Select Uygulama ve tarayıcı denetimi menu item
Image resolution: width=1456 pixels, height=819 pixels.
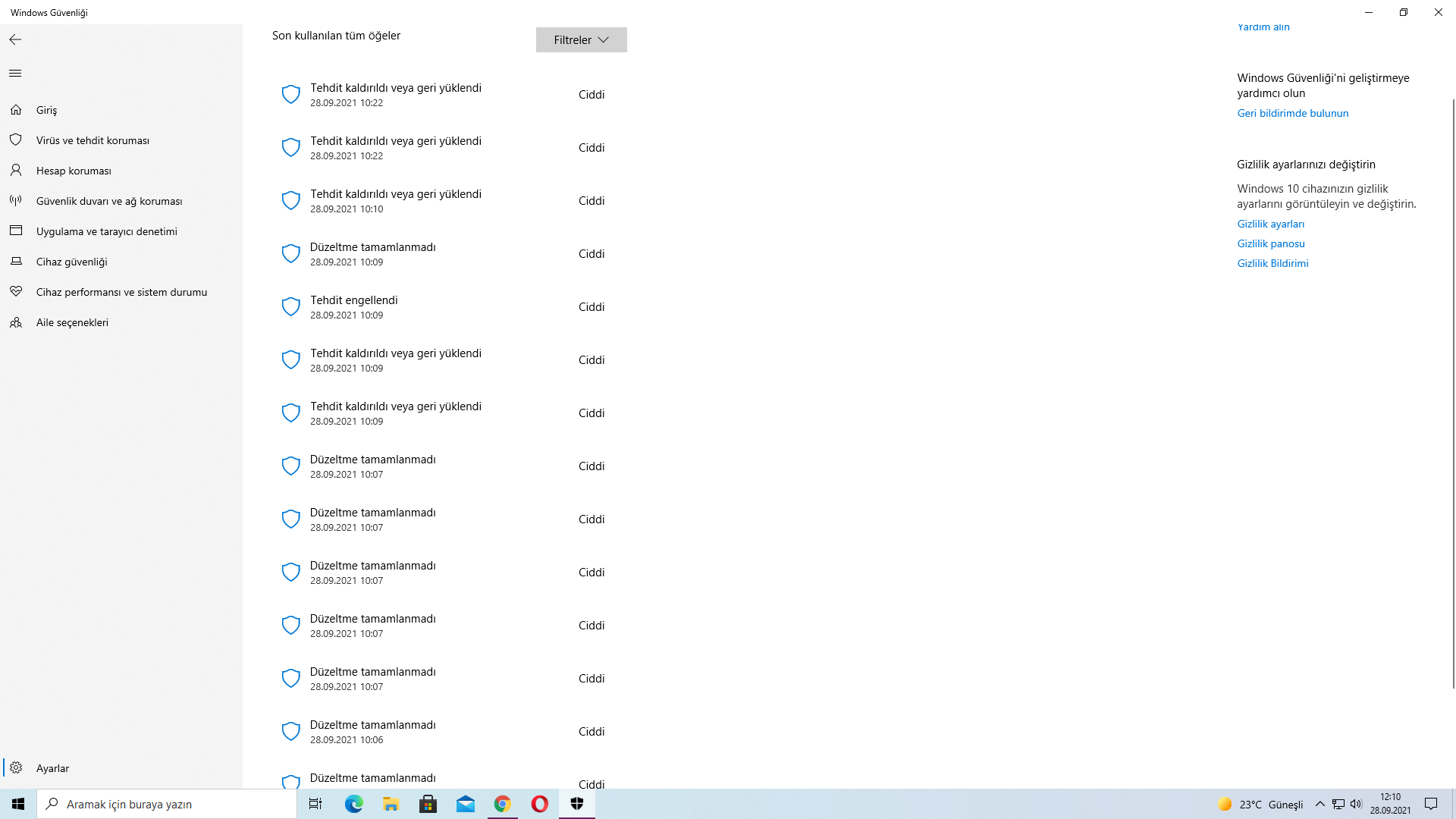click(x=107, y=231)
